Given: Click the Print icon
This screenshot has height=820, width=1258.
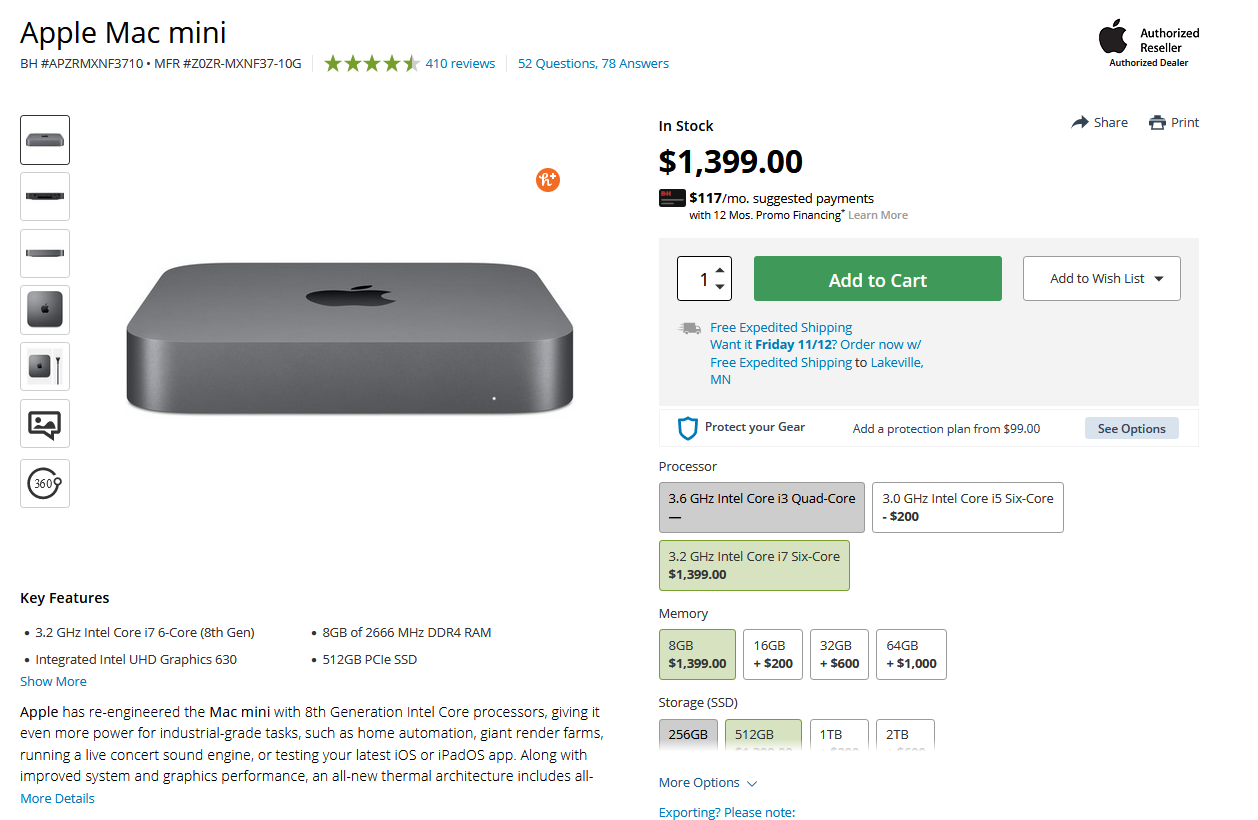Looking at the screenshot, I should pyautogui.click(x=1157, y=123).
